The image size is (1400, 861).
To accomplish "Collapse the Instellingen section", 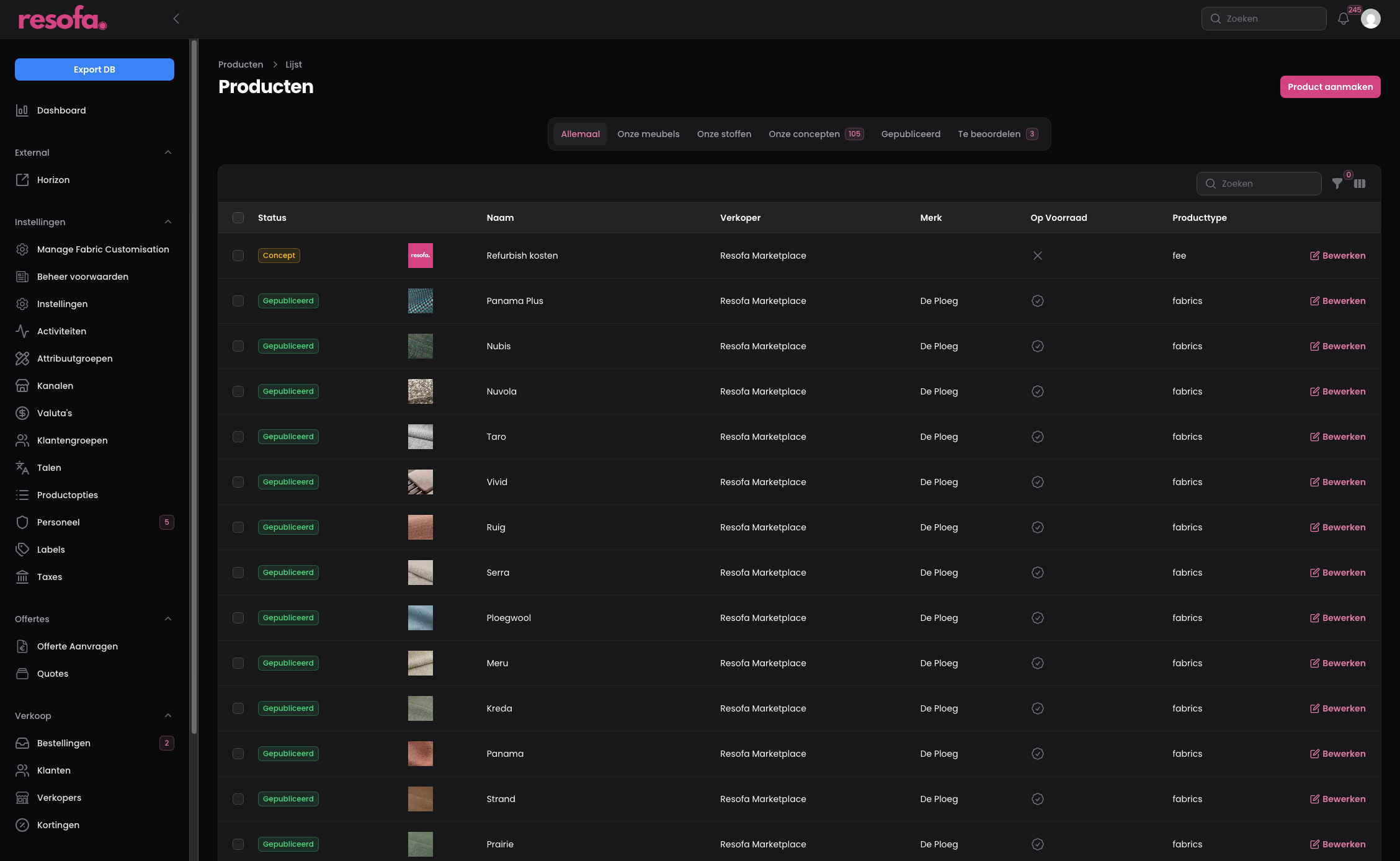I will coord(167,221).
